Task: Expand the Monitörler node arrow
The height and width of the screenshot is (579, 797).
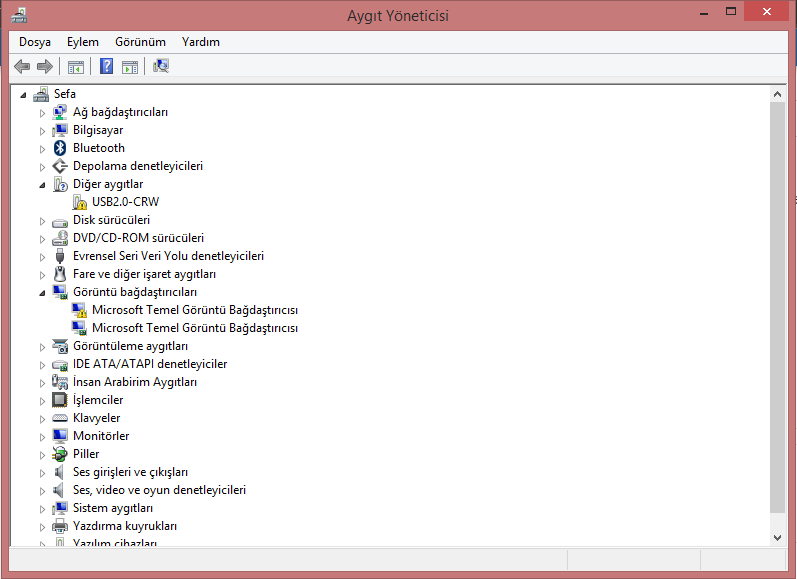Action: click(42, 437)
